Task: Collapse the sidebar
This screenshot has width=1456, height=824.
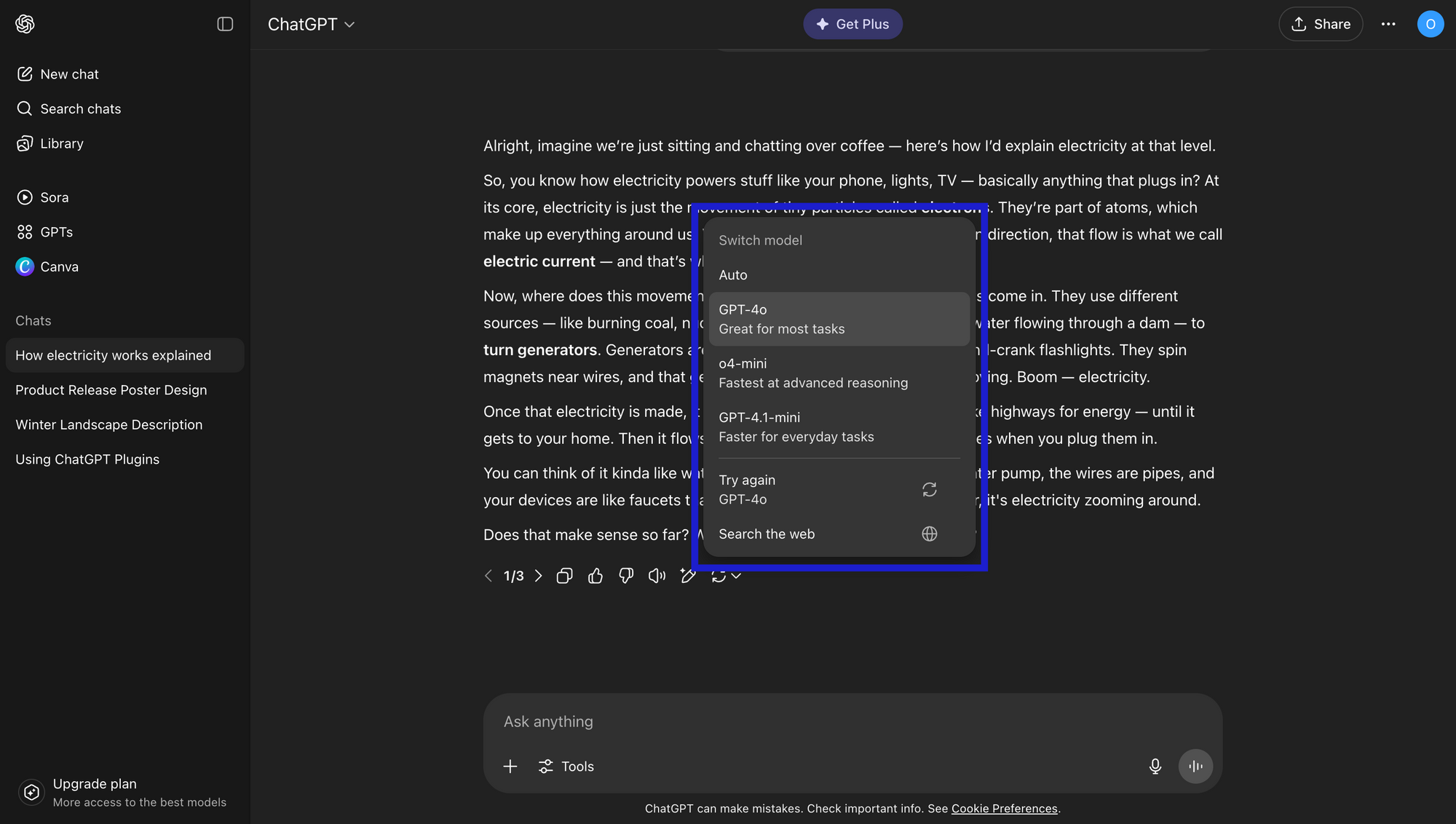Action: tap(225, 24)
